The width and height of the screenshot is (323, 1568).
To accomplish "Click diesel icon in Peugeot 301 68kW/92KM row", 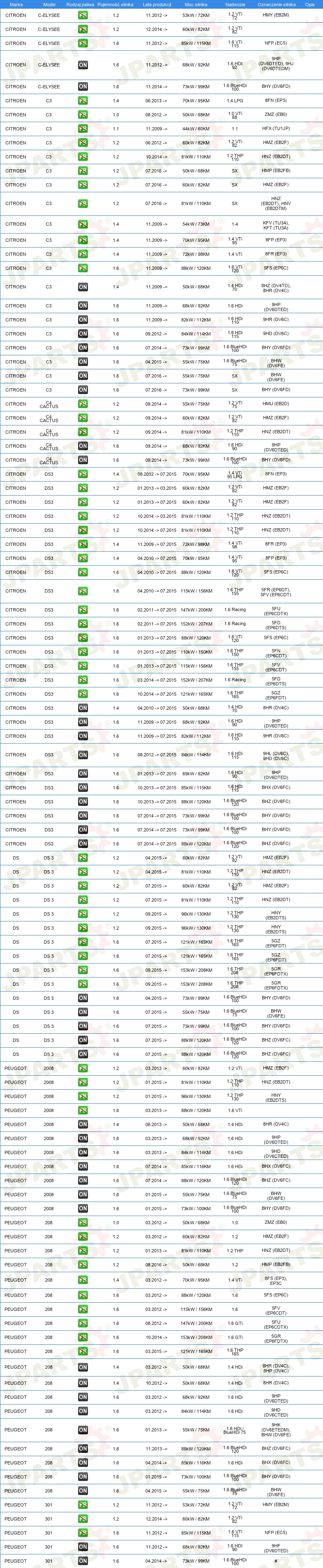I will click(83, 1547).
